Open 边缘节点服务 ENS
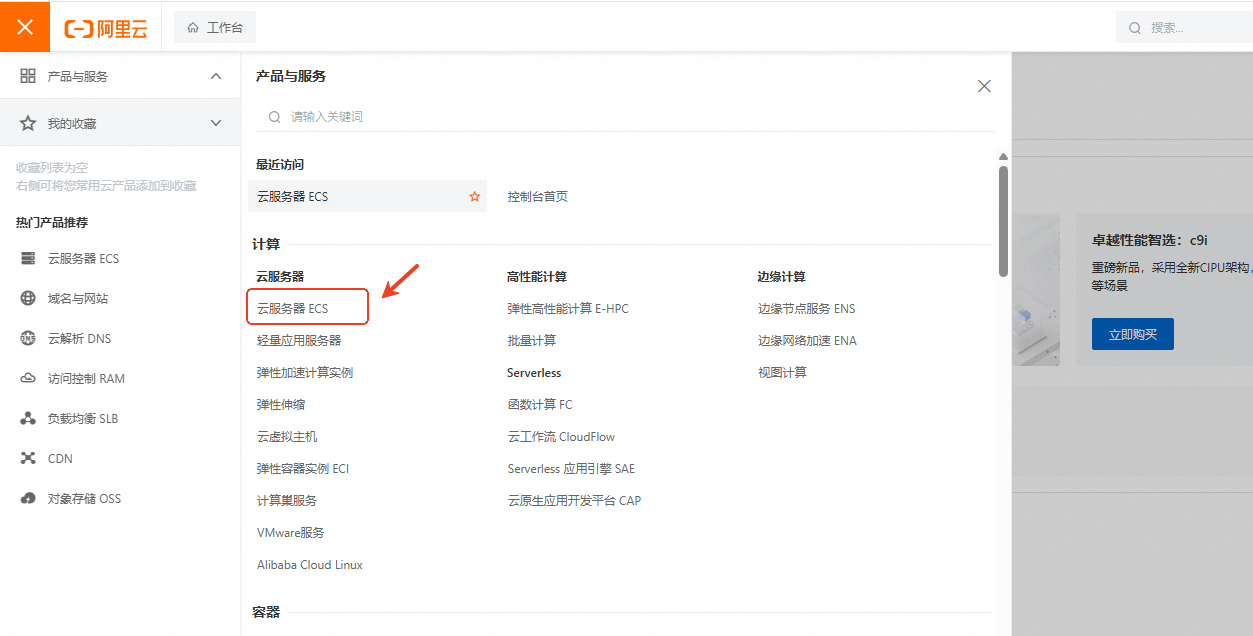Viewport: 1253px width, 636px height. click(807, 309)
